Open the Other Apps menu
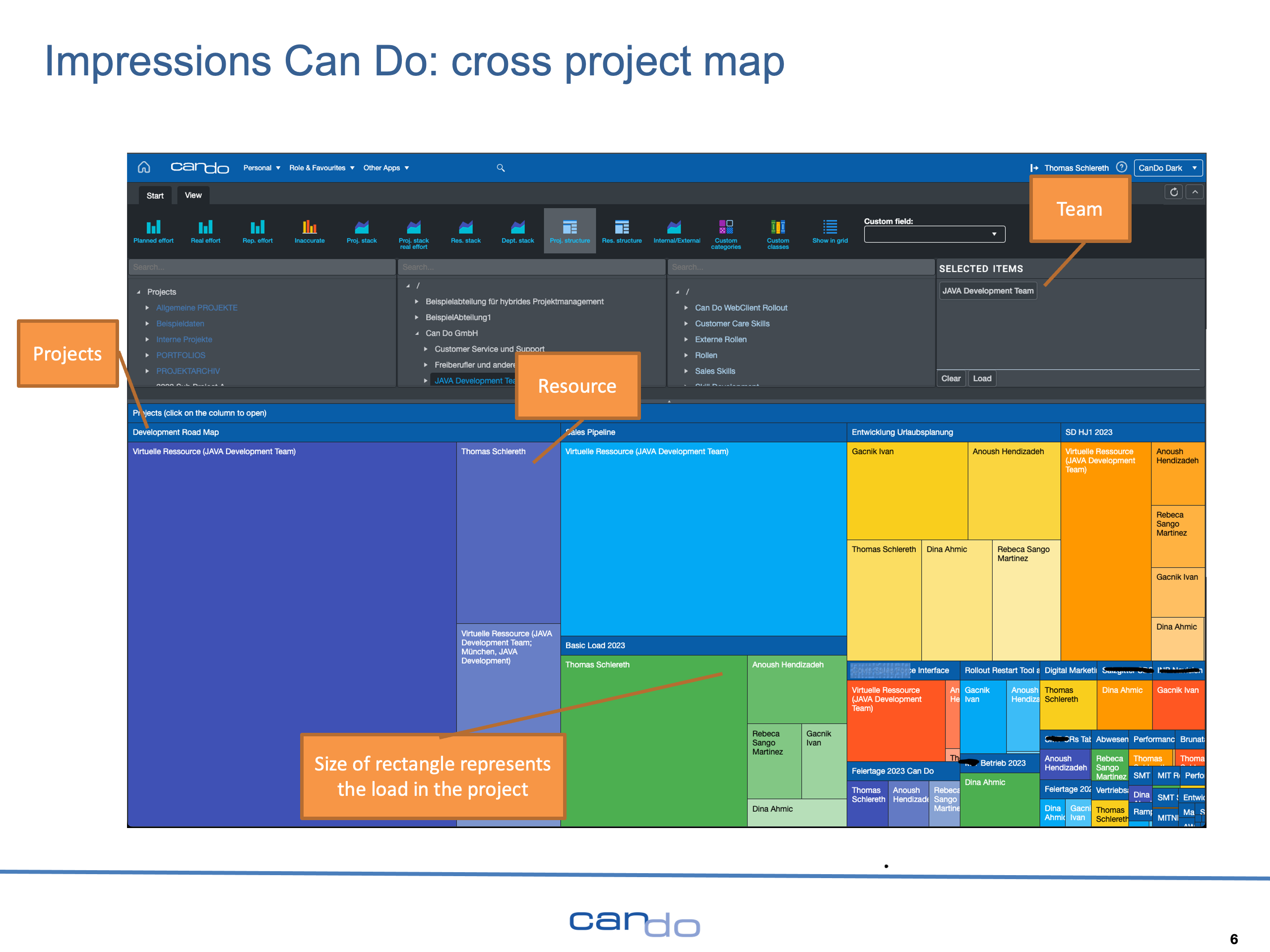Screen dimensions: 1270x952 pos(386,168)
